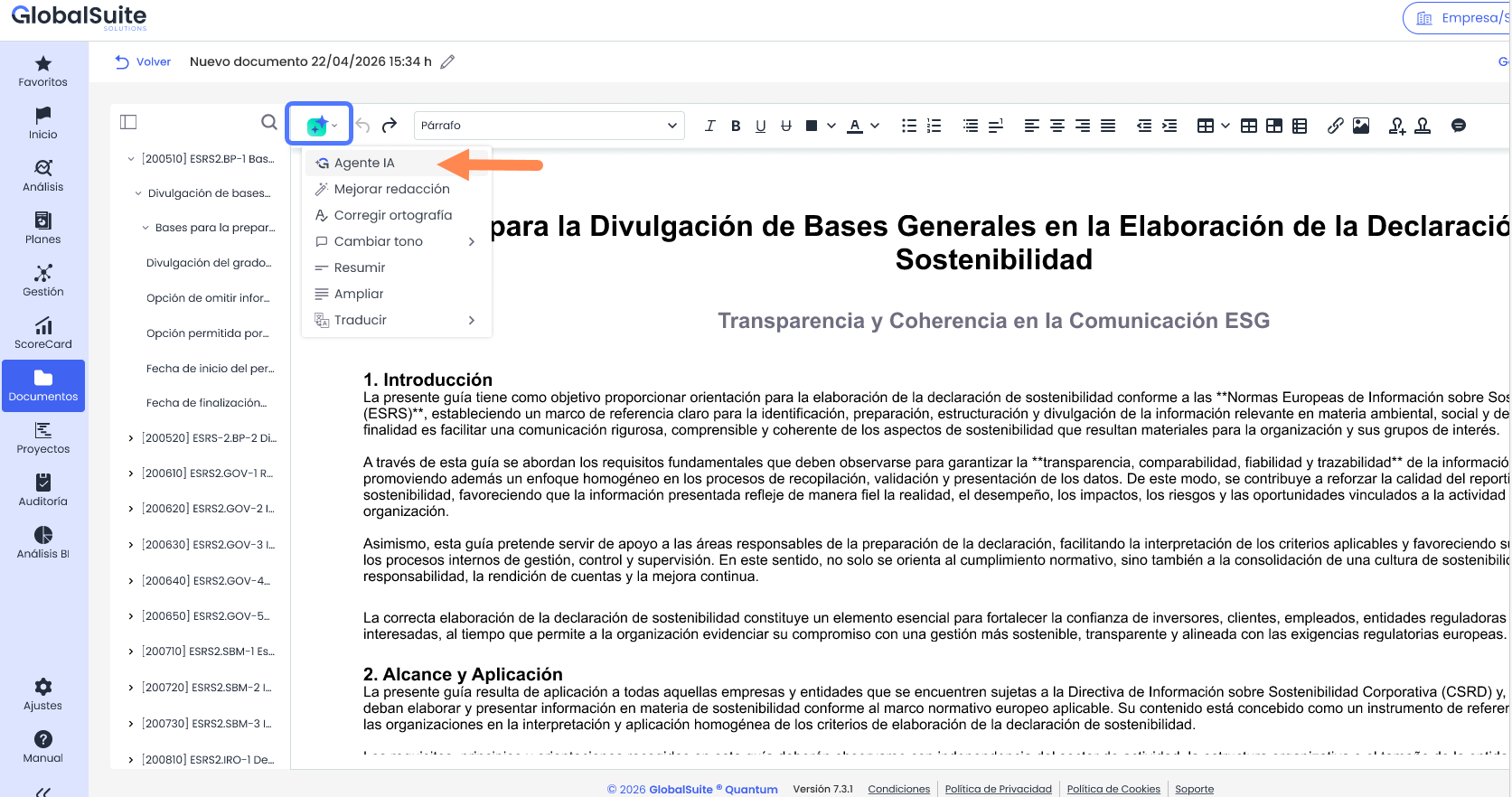Open the Cambiar tono submenu
The image size is (1512, 797).
(x=398, y=241)
